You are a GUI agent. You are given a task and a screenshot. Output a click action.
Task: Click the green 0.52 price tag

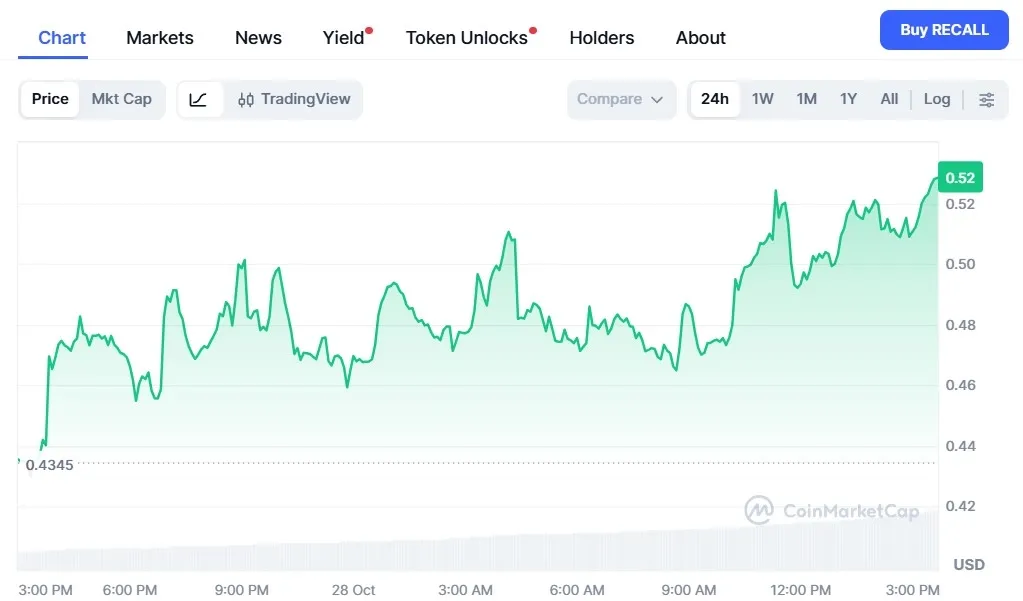click(960, 178)
